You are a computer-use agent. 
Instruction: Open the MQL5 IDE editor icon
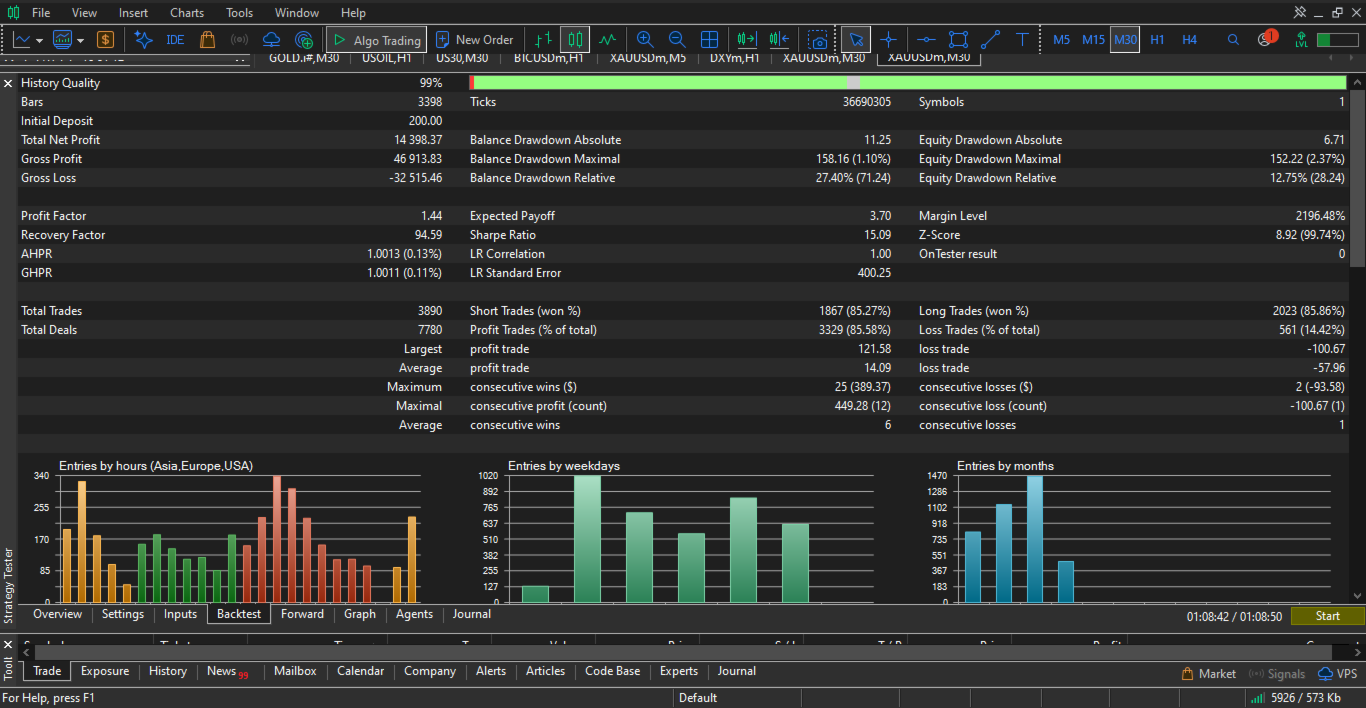[x=175, y=40]
